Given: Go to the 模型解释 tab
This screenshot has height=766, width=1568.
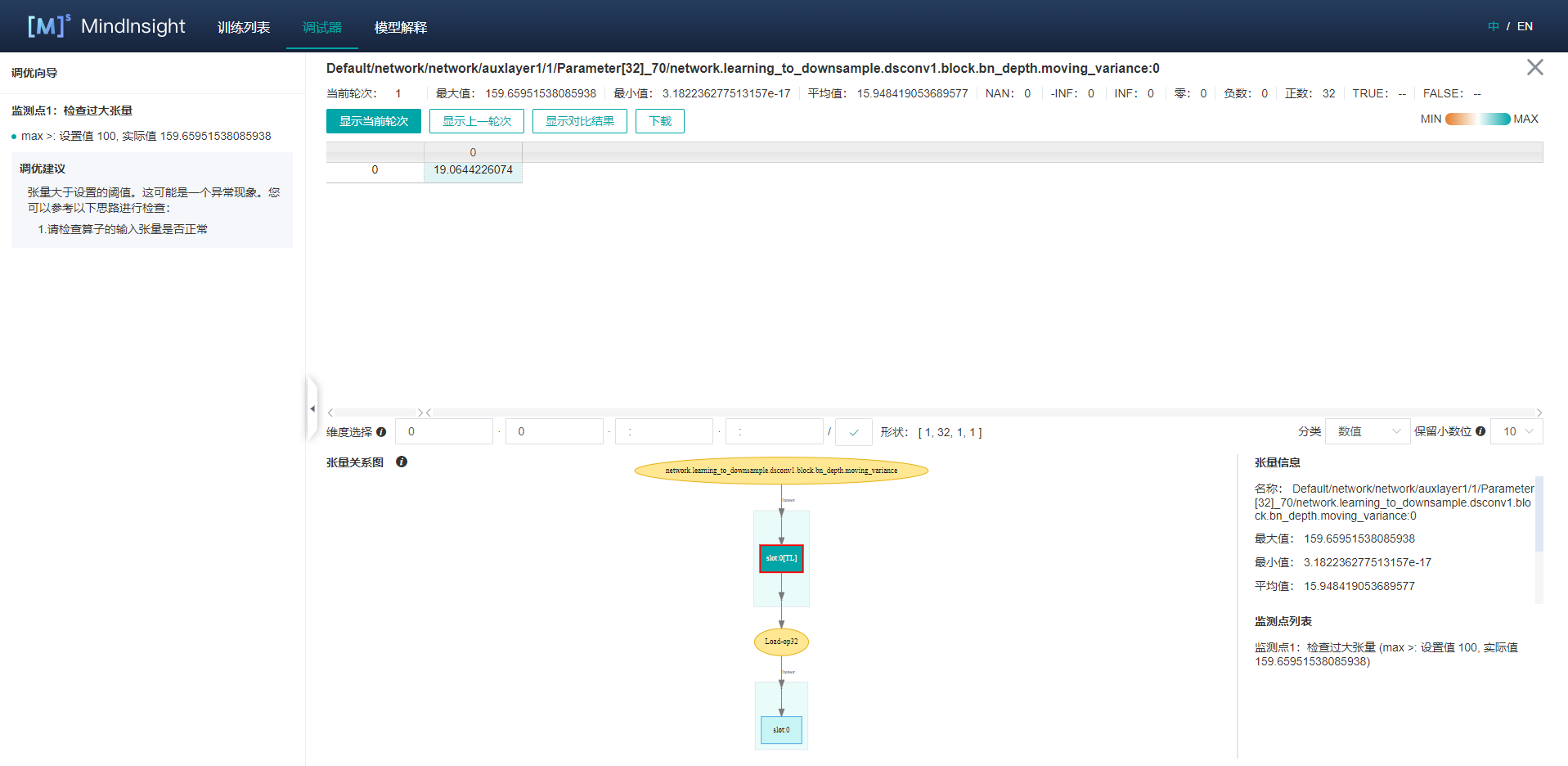Looking at the screenshot, I should (401, 27).
